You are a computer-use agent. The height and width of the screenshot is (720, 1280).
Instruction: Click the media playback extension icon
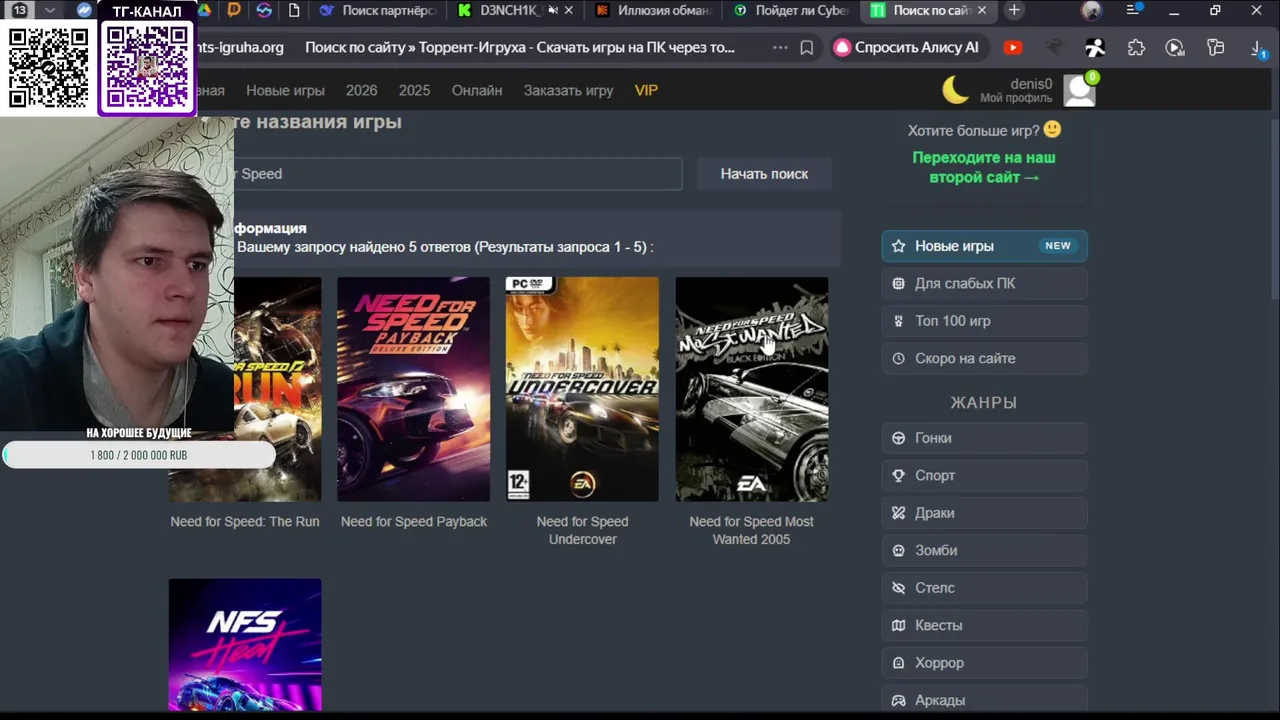click(x=1175, y=48)
